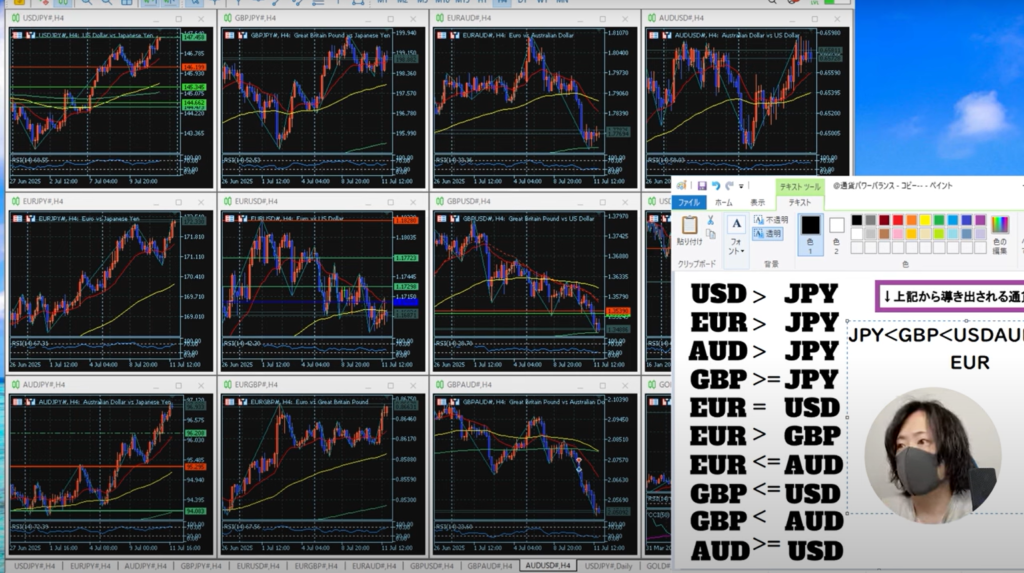The height and width of the screenshot is (573, 1024).
Task: Click the 貼り付け paste clipboard icon
Action: coord(690,225)
